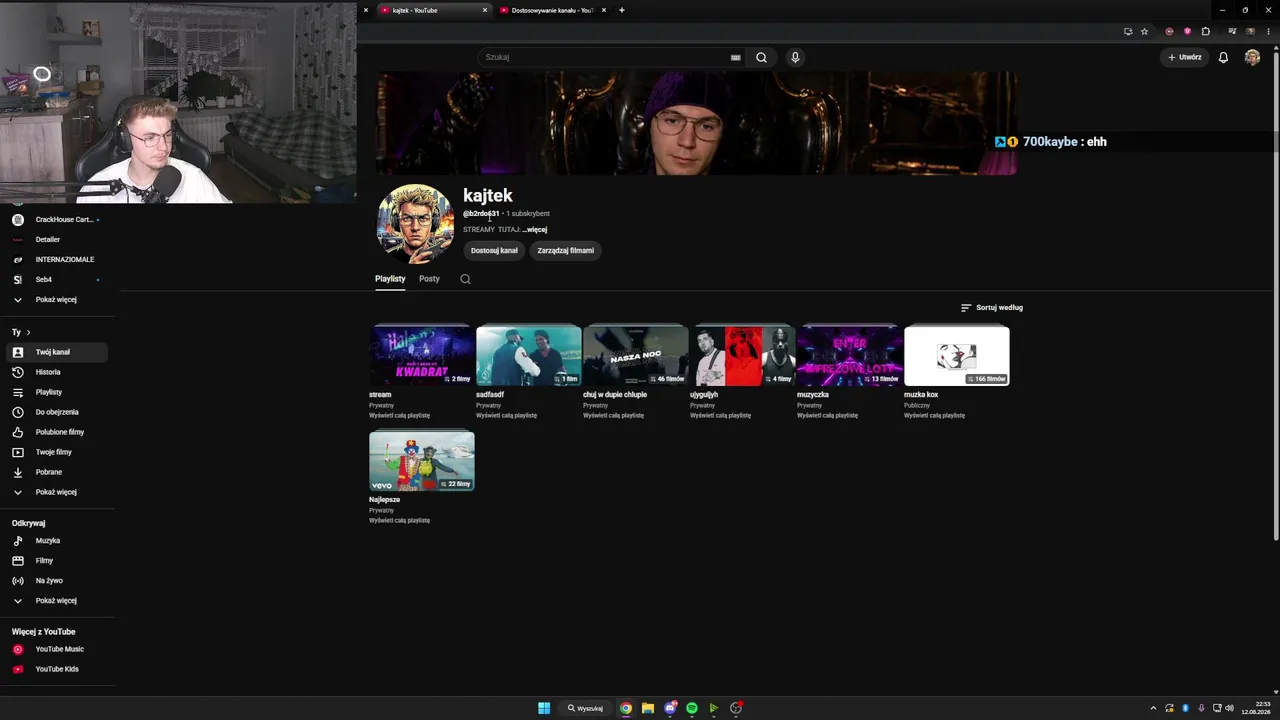Bookmark this page with the star icon
This screenshot has width=1280, height=720.
tap(1144, 31)
